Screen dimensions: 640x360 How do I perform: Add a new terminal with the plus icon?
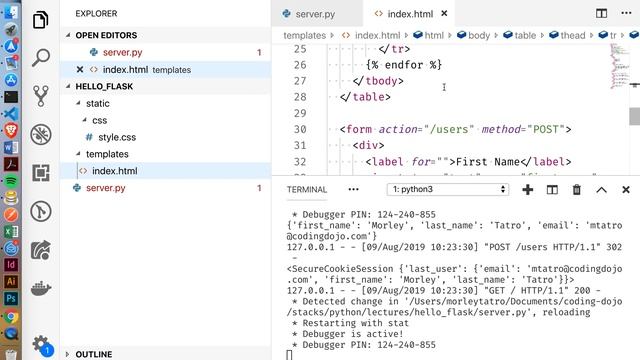[527, 189]
